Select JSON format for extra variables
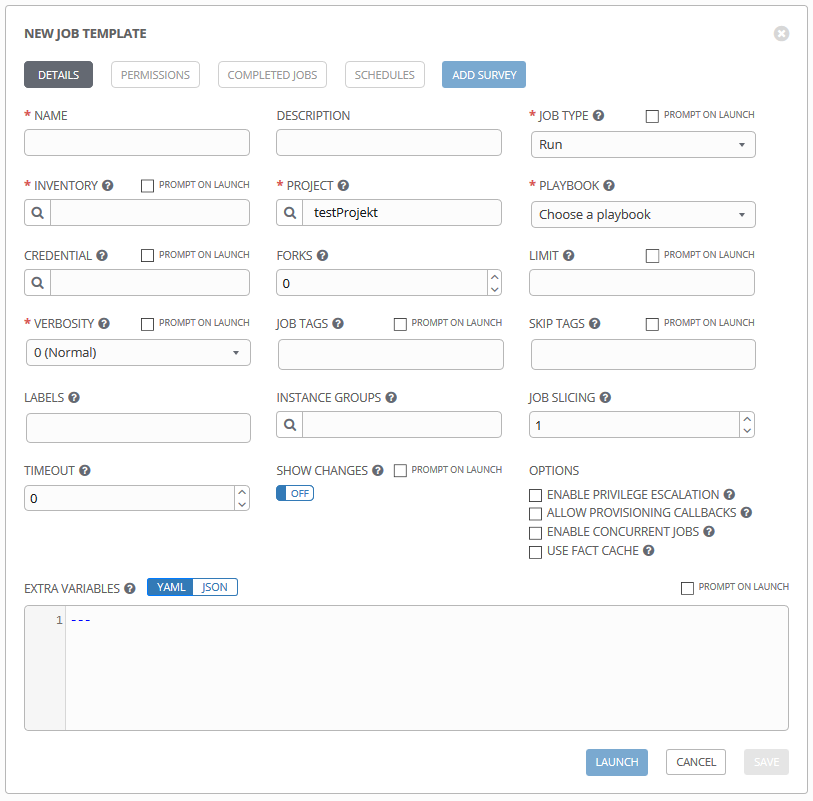This screenshot has height=801, width=813. [x=215, y=587]
